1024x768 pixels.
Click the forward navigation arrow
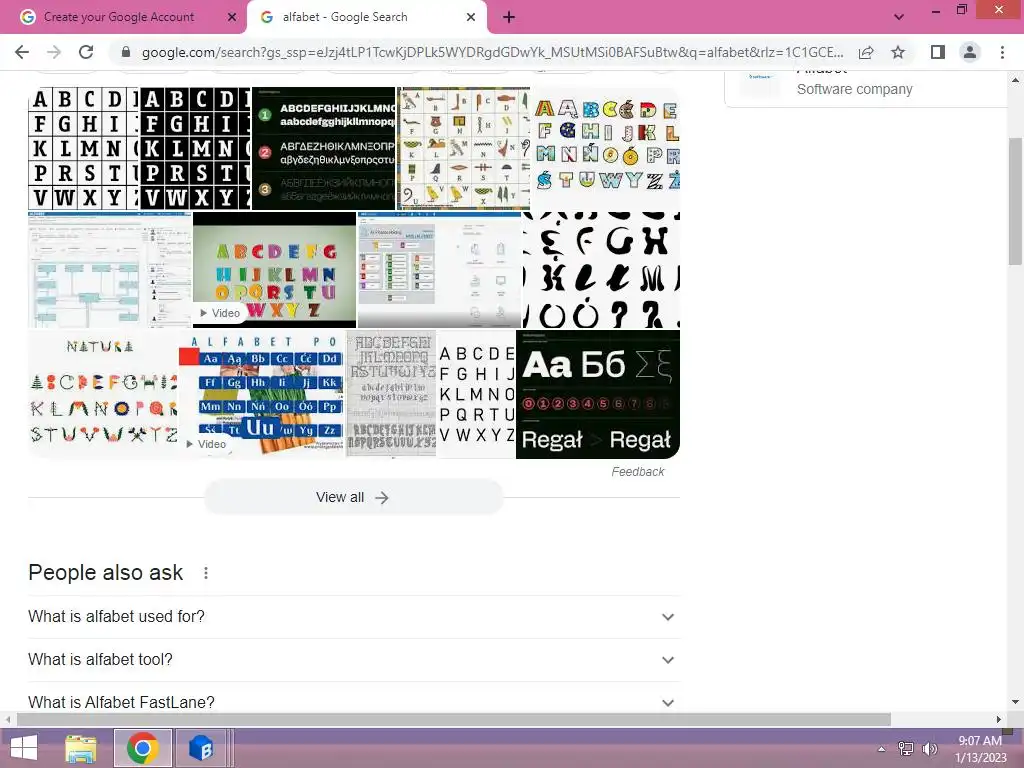54,52
